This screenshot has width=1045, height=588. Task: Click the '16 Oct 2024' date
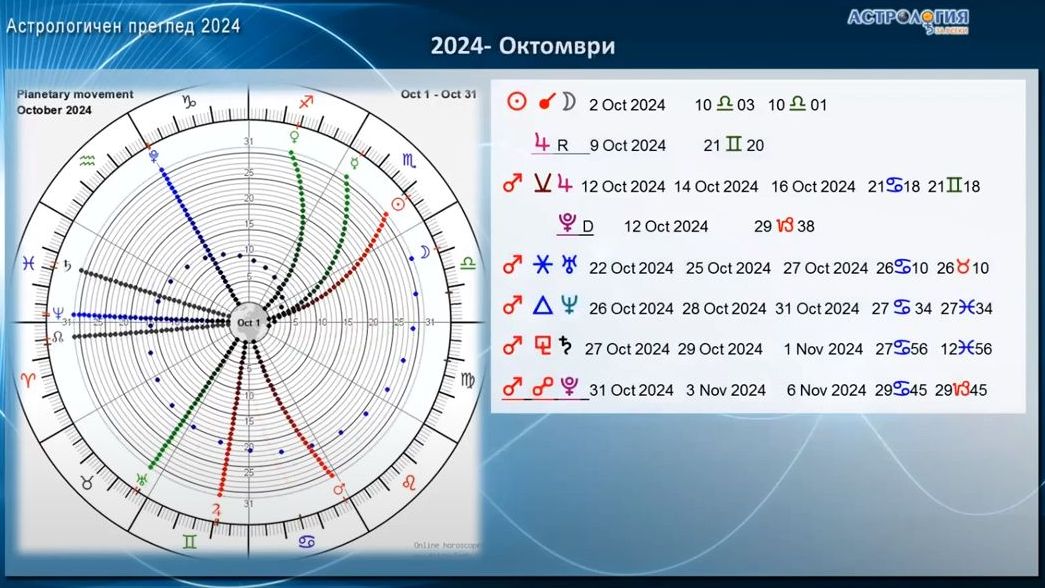pos(813,187)
